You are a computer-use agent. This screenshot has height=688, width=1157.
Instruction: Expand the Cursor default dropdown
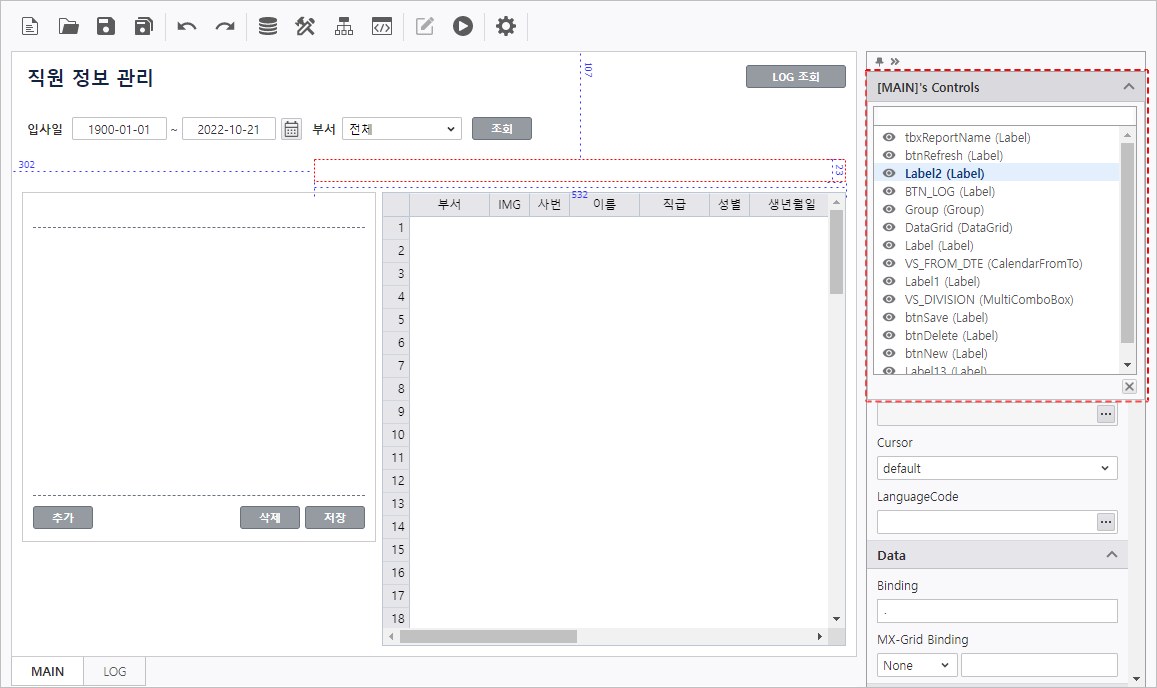pos(997,468)
